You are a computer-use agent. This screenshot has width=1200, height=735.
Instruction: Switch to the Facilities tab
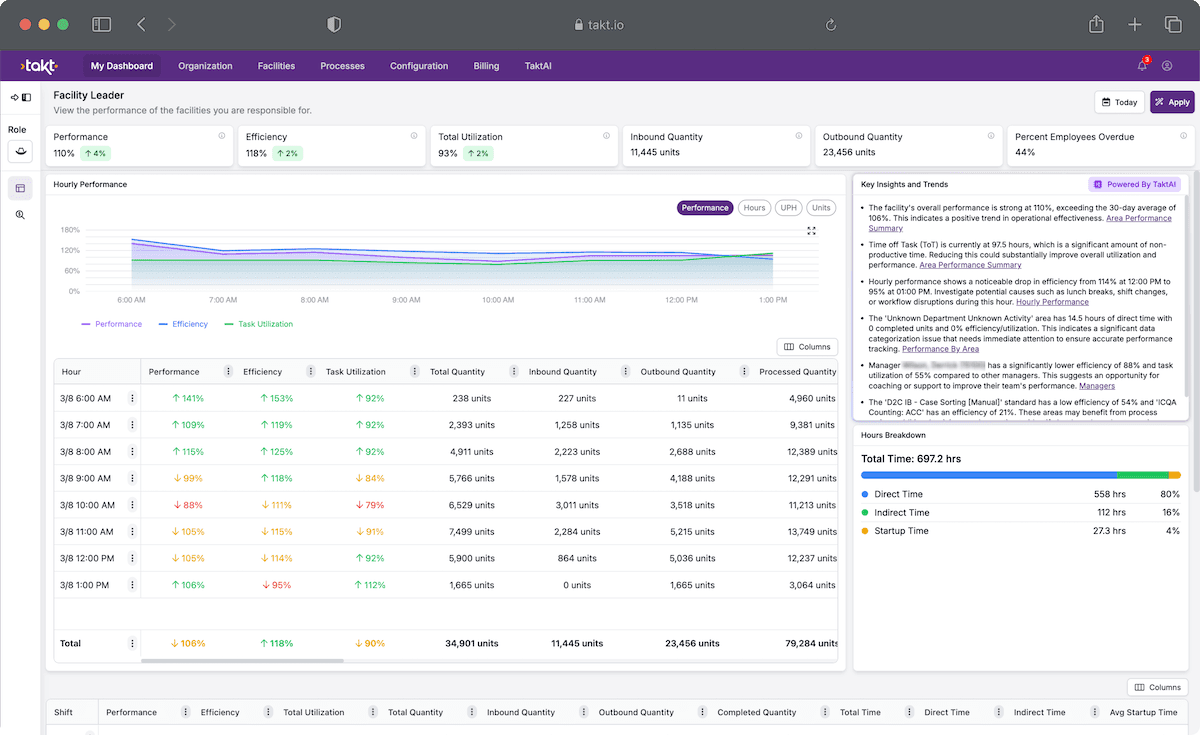(276, 65)
